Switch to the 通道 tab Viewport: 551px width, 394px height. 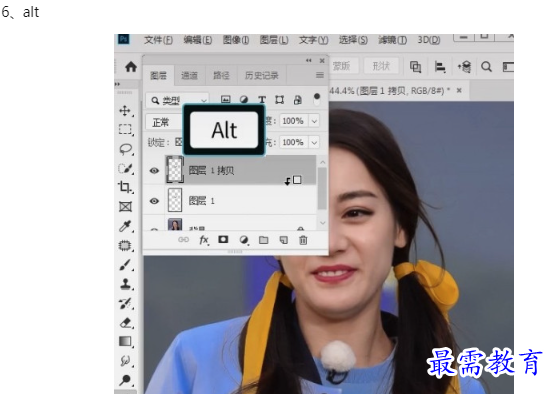pos(189,75)
